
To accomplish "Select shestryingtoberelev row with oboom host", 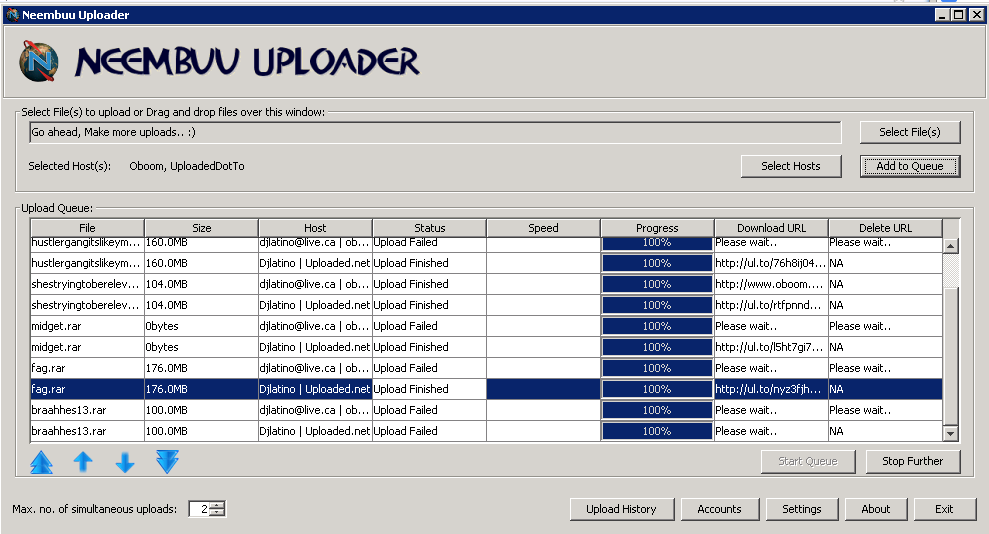I will tap(486, 284).
